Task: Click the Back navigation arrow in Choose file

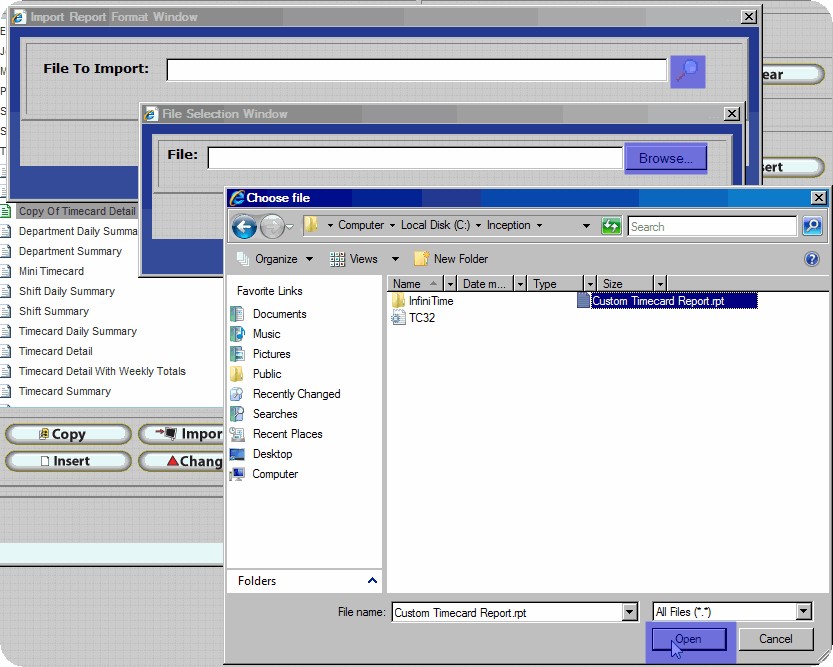Action: [244, 227]
